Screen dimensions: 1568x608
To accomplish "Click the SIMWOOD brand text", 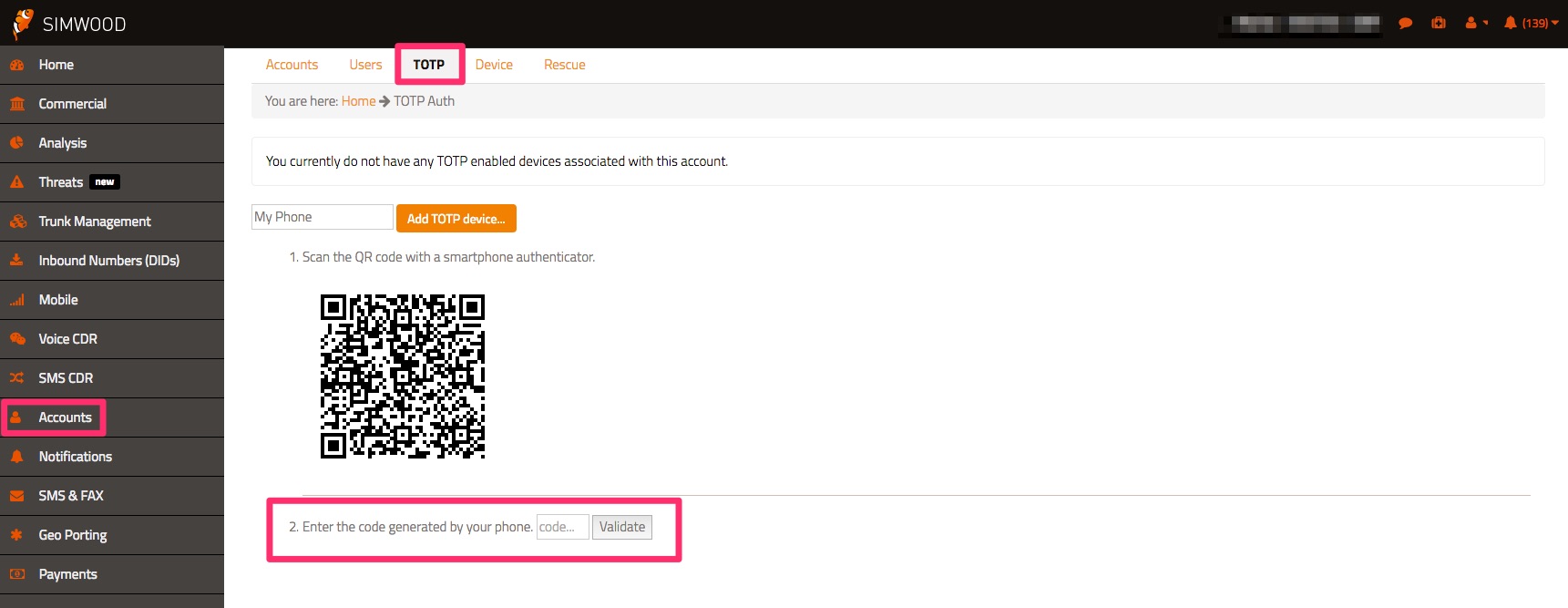I will pyautogui.click(x=85, y=25).
